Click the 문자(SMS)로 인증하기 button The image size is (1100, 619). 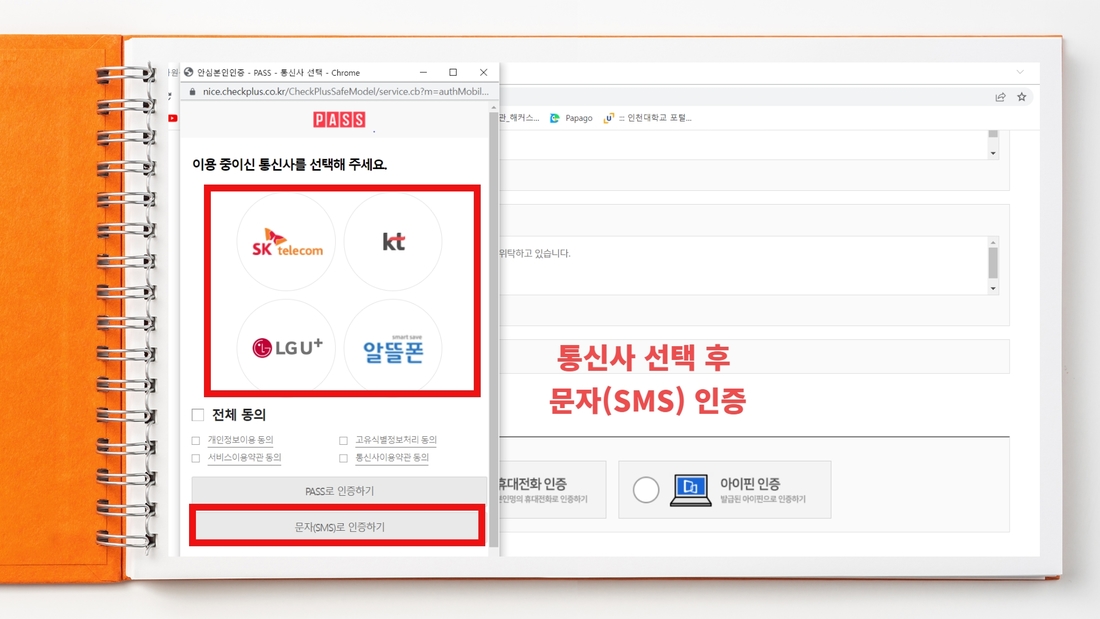coord(339,526)
